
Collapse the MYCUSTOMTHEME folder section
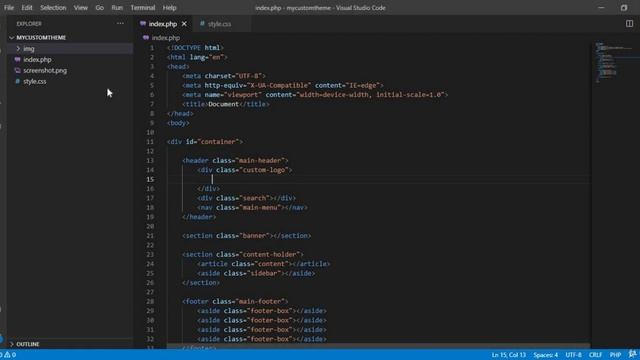coord(41,38)
